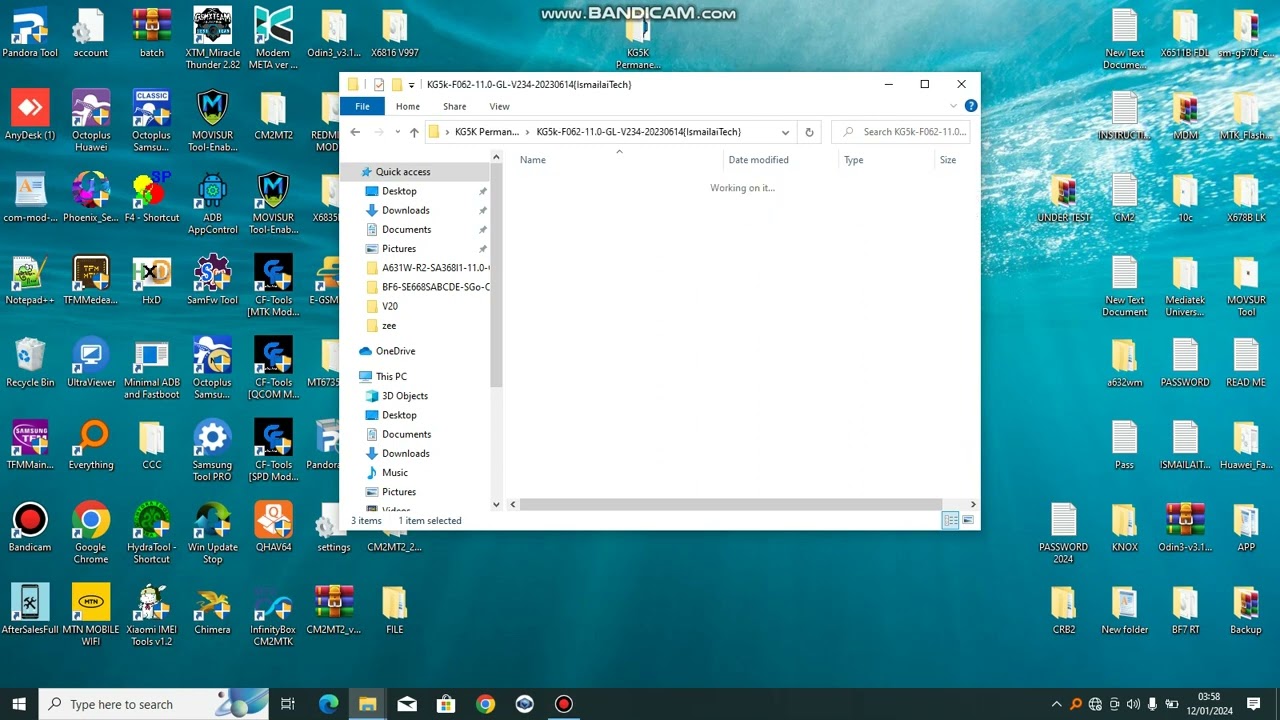Click the Windows Start button
Image resolution: width=1280 pixels, height=720 pixels.
(x=19, y=704)
